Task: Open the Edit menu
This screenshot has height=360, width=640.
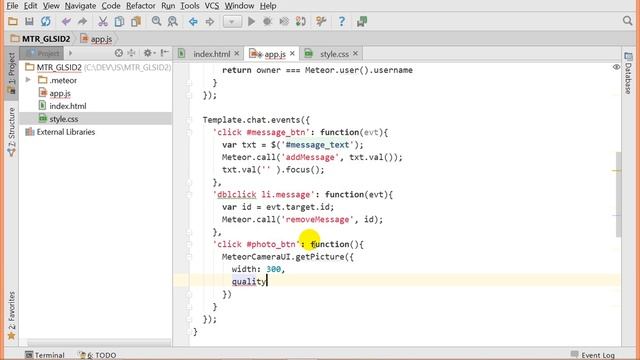Action: click(30, 6)
